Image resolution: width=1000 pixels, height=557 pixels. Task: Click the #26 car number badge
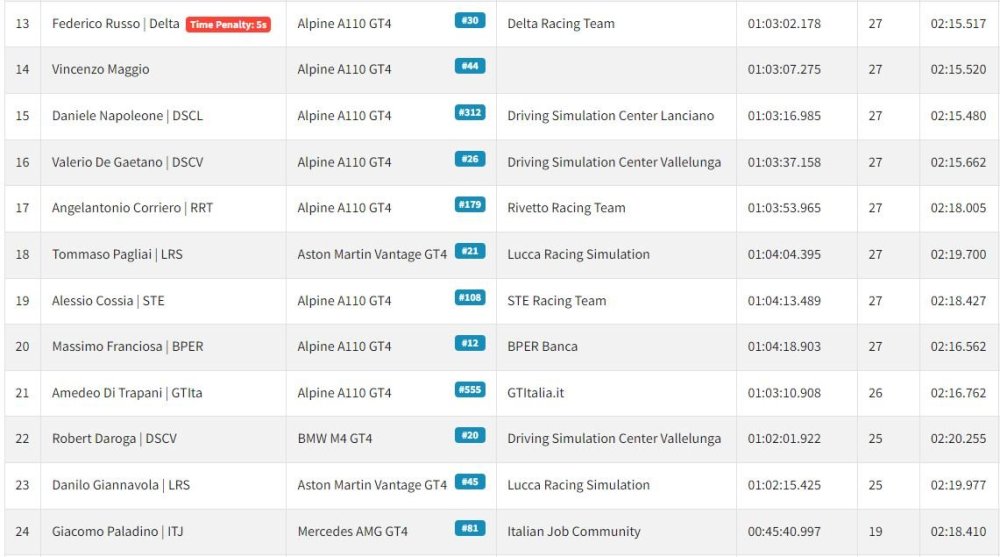(x=470, y=159)
